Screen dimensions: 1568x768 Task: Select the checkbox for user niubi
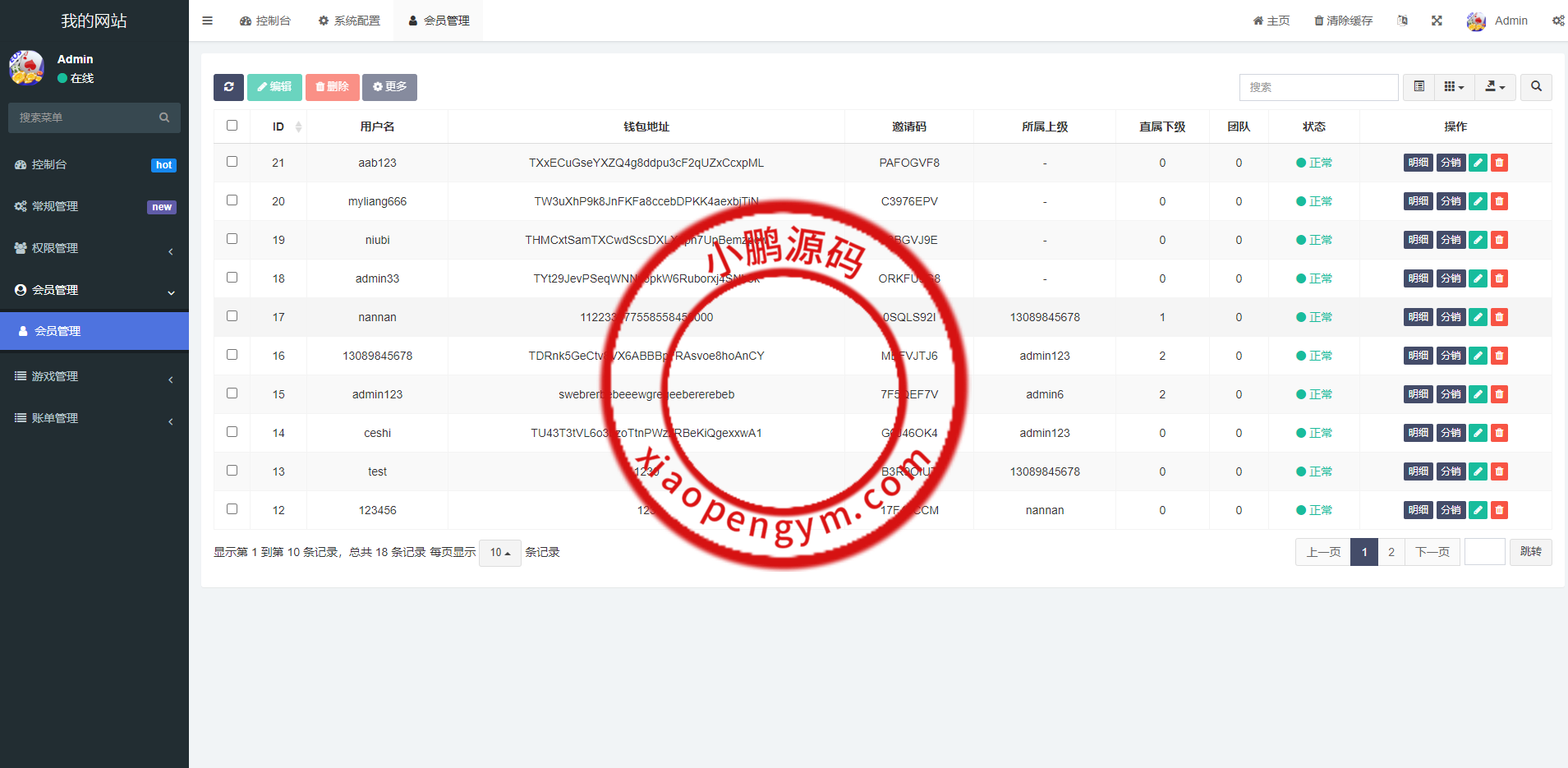(x=232, y=239)
